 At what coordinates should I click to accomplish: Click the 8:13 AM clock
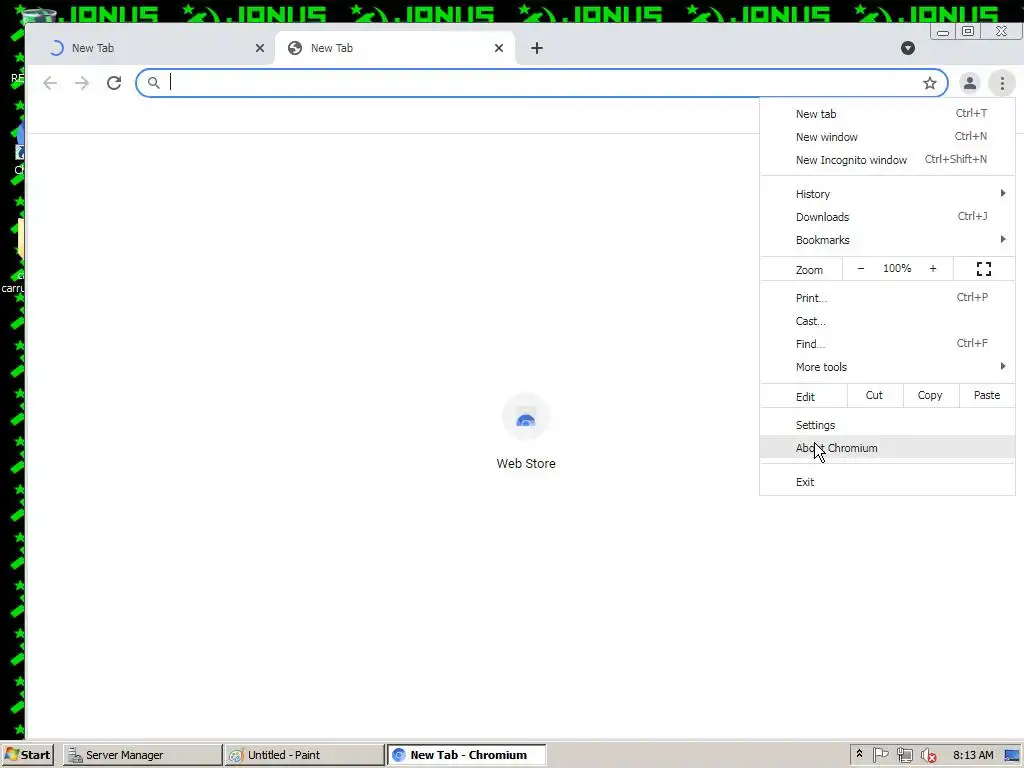[973, 755]
